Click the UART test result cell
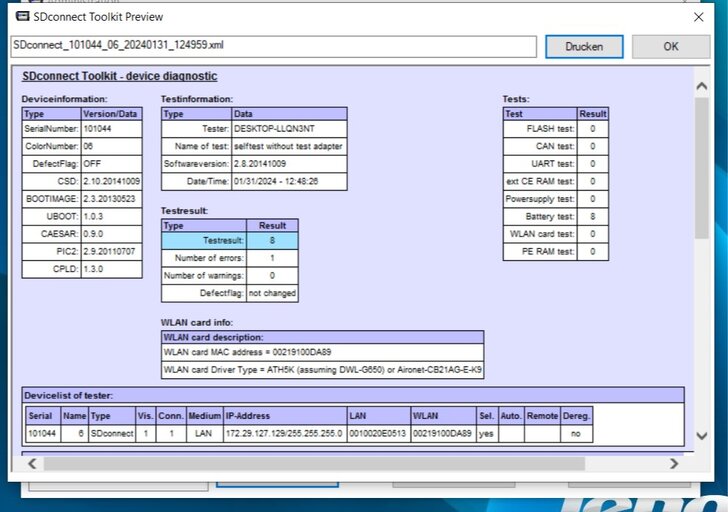The image size is (728, 512). tap(592, 164)
